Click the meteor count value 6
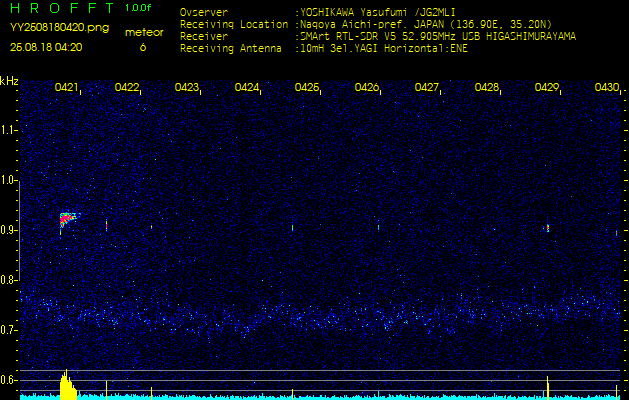 (x=143, y=47)
